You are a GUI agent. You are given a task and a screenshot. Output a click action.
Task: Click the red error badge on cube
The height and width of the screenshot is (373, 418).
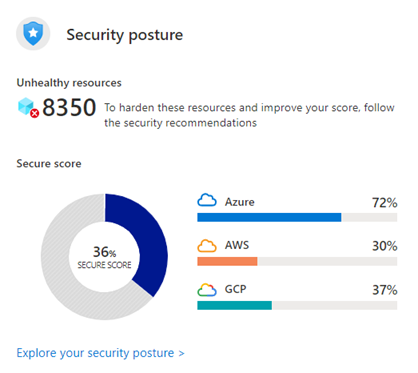[35, 113]
